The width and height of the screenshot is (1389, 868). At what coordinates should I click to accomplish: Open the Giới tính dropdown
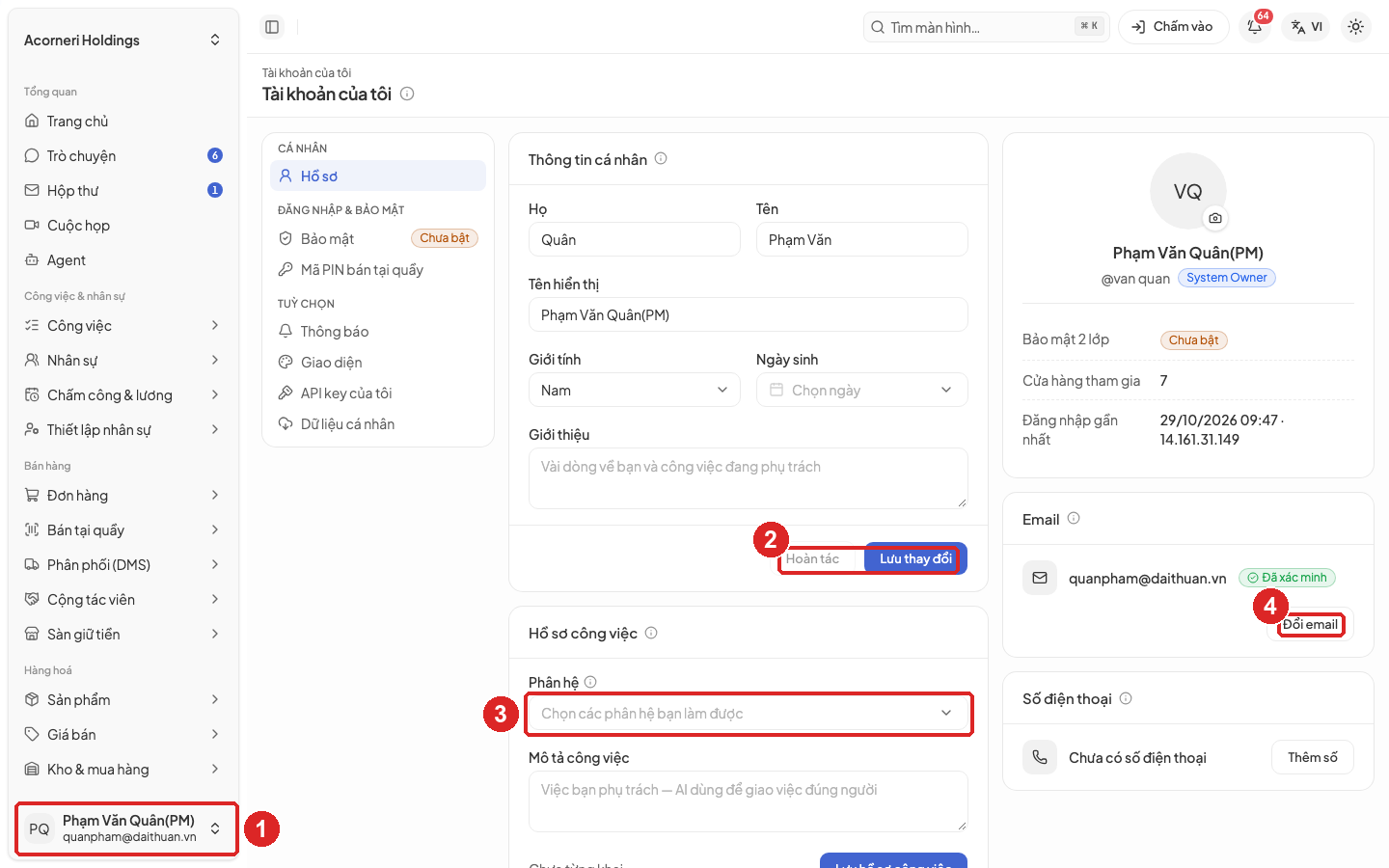tap(635, 390)
